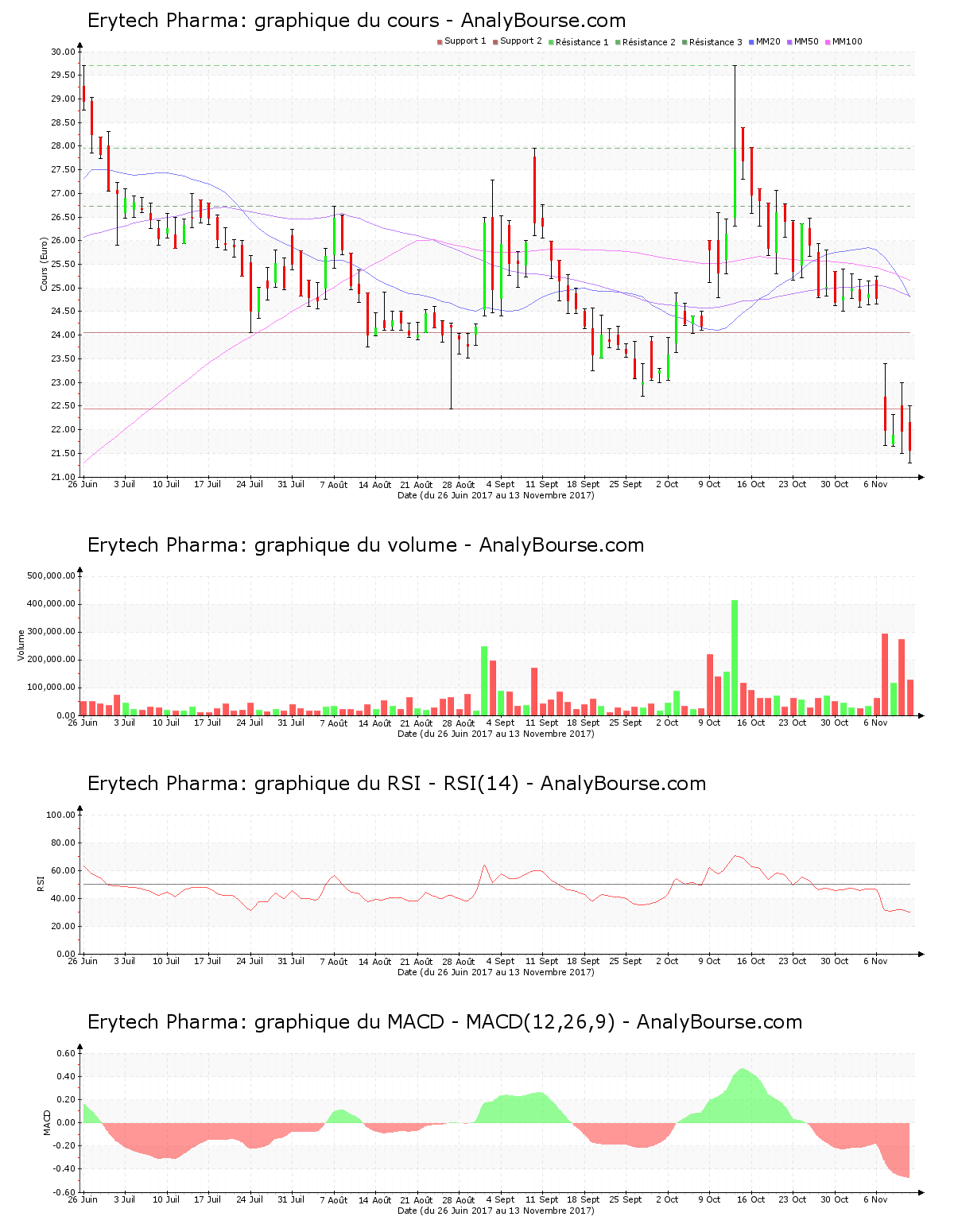Viewport: 954px width, 1232px height.
Task: Click '6 Nov' date on volume chart
Action: click(875, 723)
